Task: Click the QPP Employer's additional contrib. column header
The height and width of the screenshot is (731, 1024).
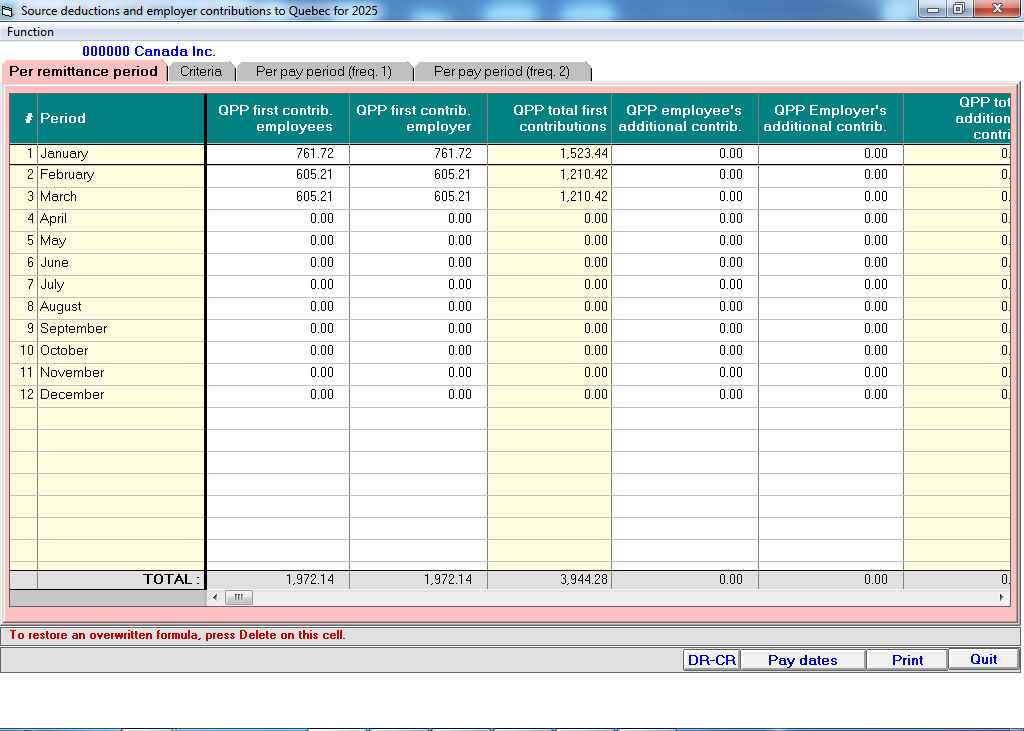Action: coord(830,118)
